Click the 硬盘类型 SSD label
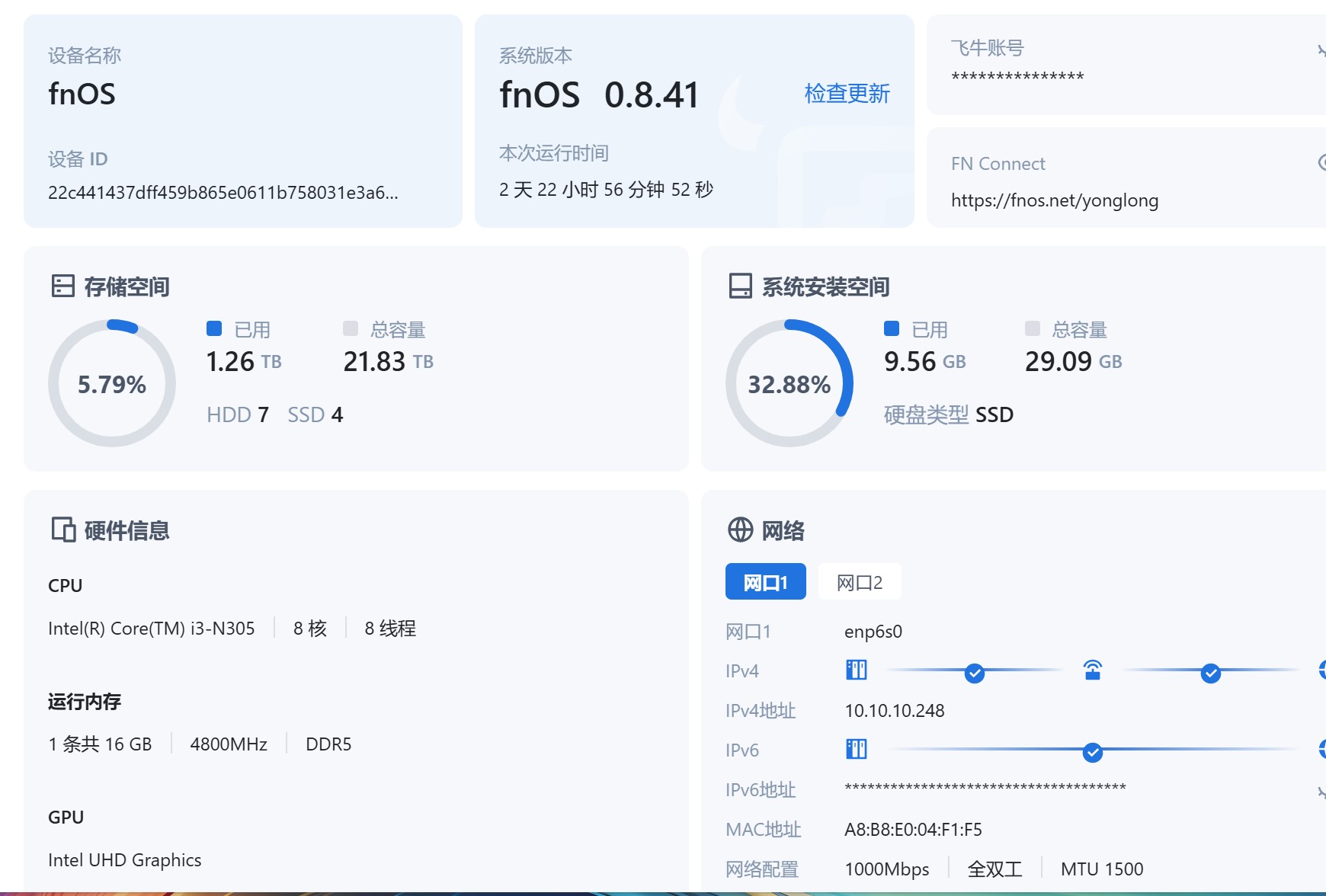 [949, 414]
